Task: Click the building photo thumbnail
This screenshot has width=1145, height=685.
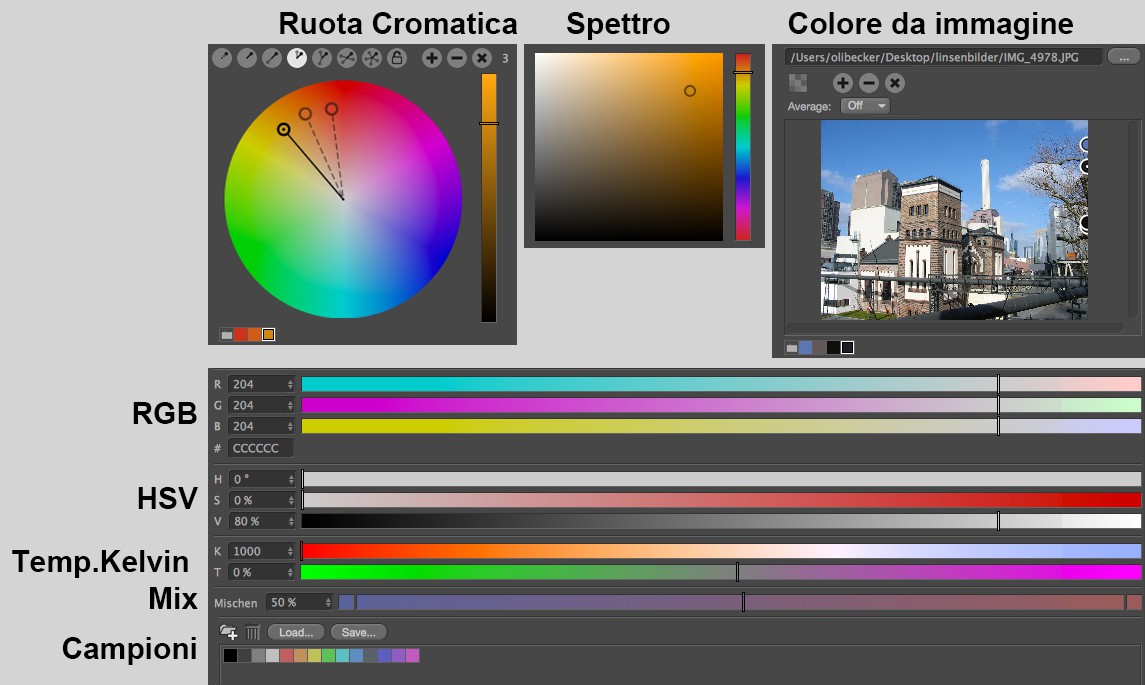Action: click(x=954, y=220)
